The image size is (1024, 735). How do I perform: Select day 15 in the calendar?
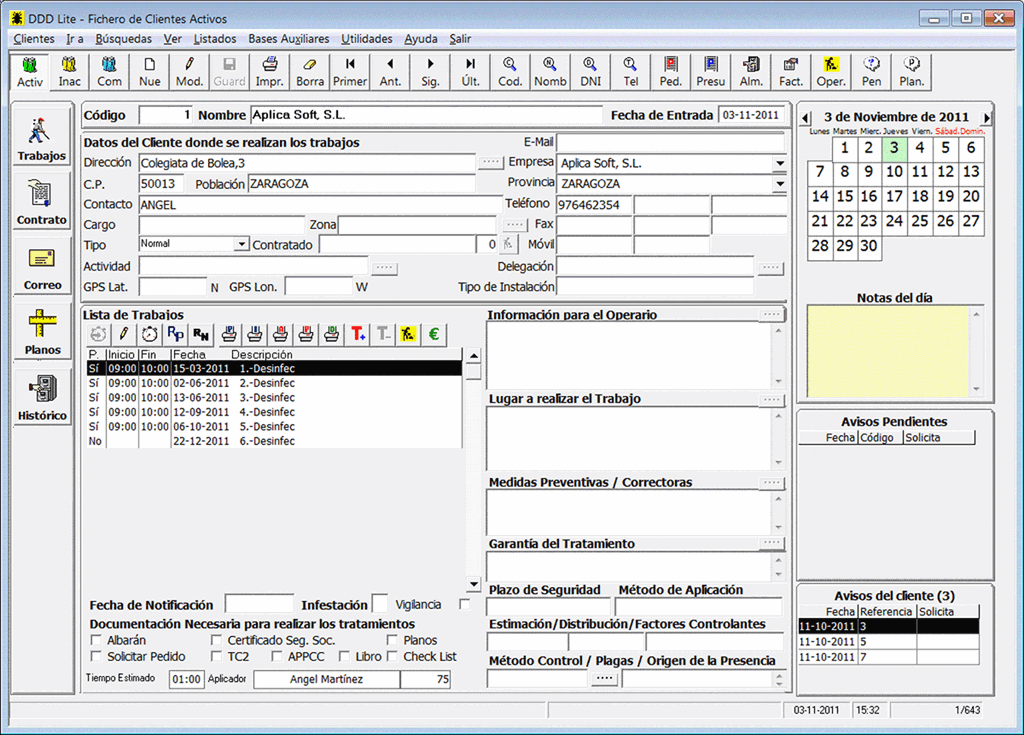click(845, 197)
